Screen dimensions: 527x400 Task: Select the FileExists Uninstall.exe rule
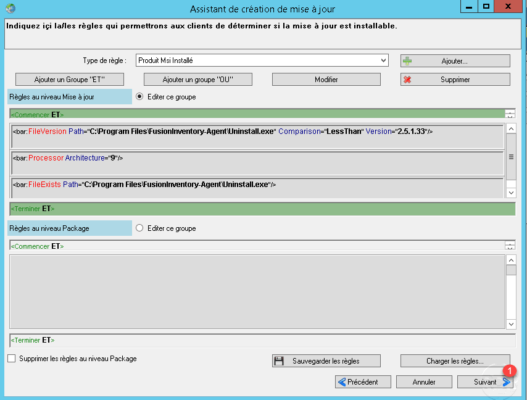pyautogui.click(x=257, y=188)
